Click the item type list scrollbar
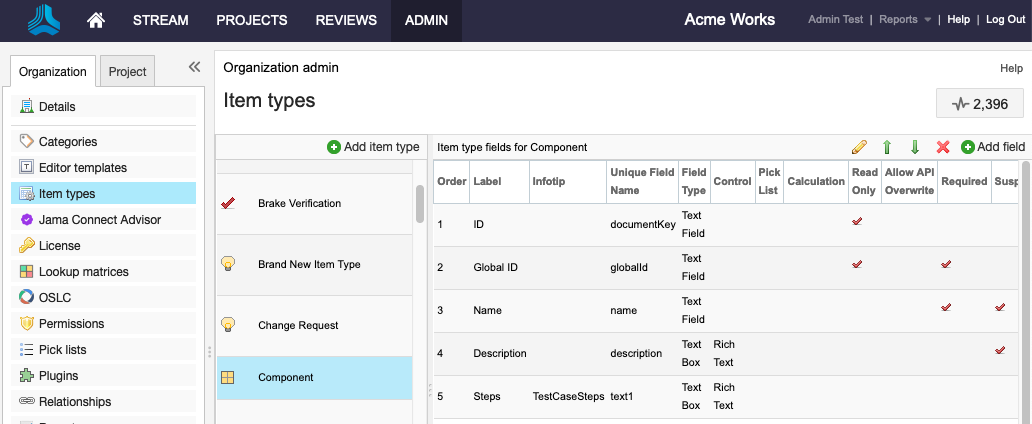The width and height of the screenshot is (1032, 424). [x=420, y=205]
